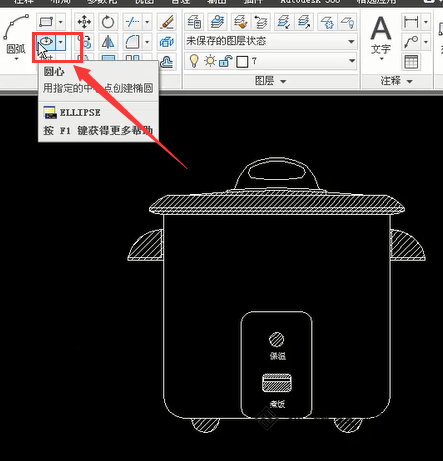Expand the 图层 panel title
Screen dimensions: 443x461
pos(270,81)
